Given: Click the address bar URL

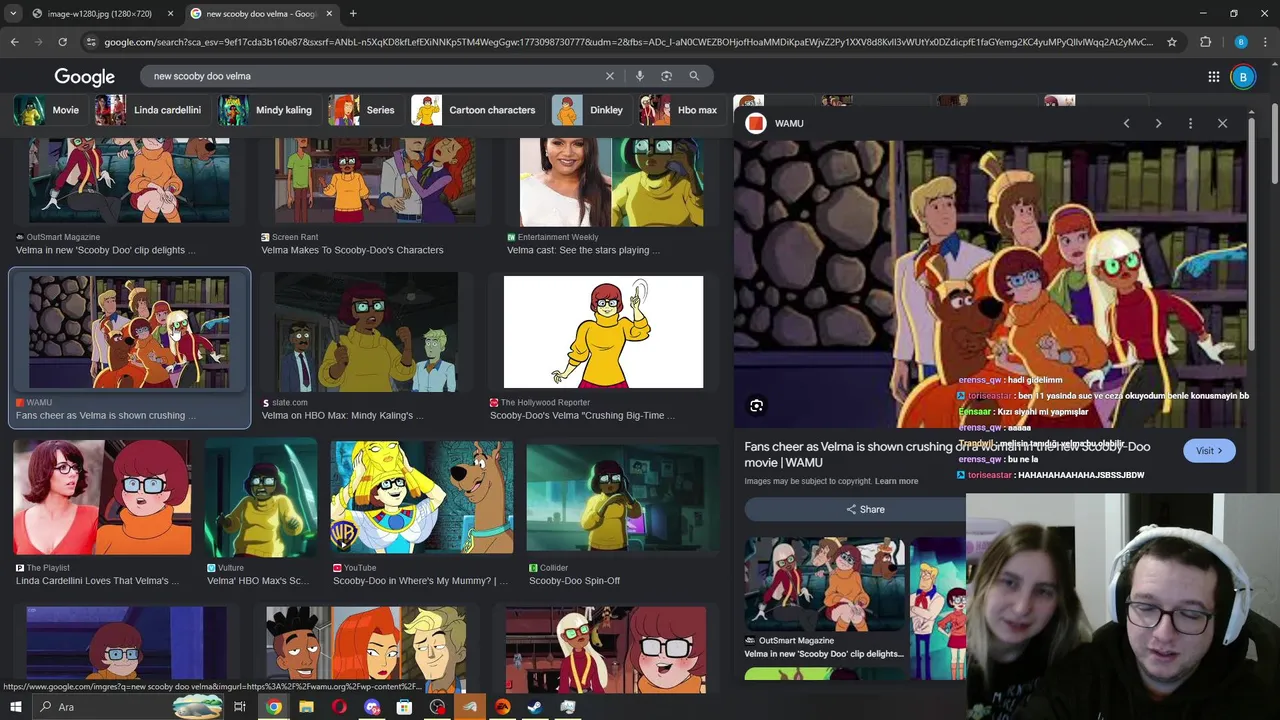Looking at the screenshot, I should tap(628, 42).
